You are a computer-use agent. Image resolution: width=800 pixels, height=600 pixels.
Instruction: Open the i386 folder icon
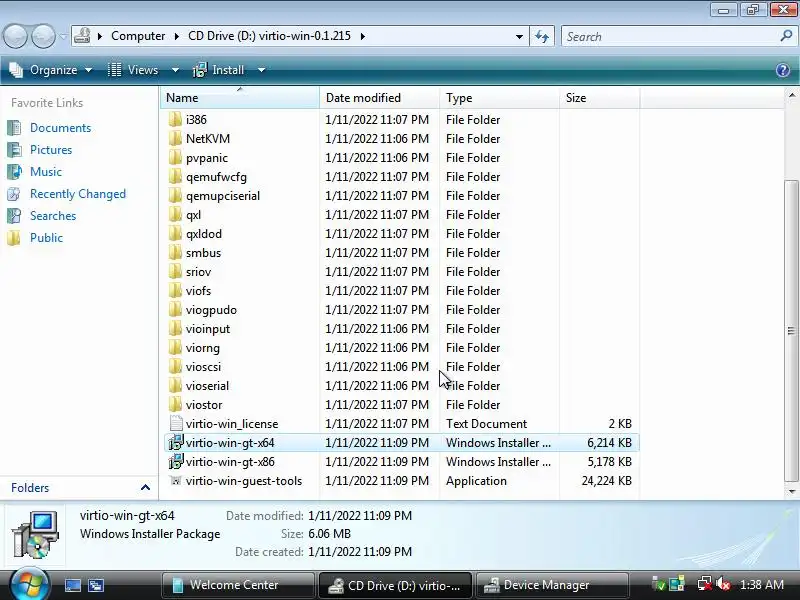[175, 119]
